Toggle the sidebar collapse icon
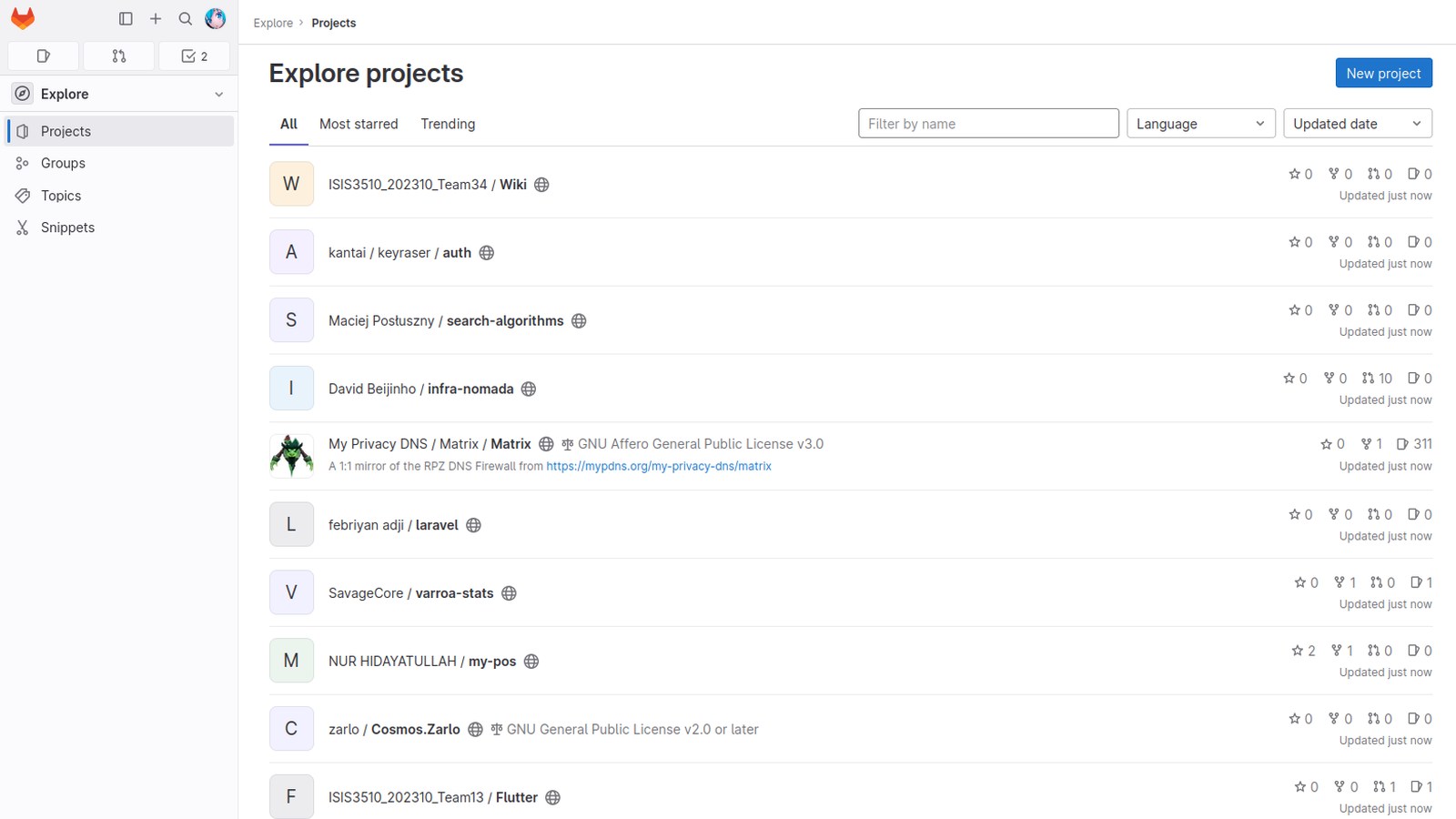This screenshot has width=1456, height=819. 126,19
